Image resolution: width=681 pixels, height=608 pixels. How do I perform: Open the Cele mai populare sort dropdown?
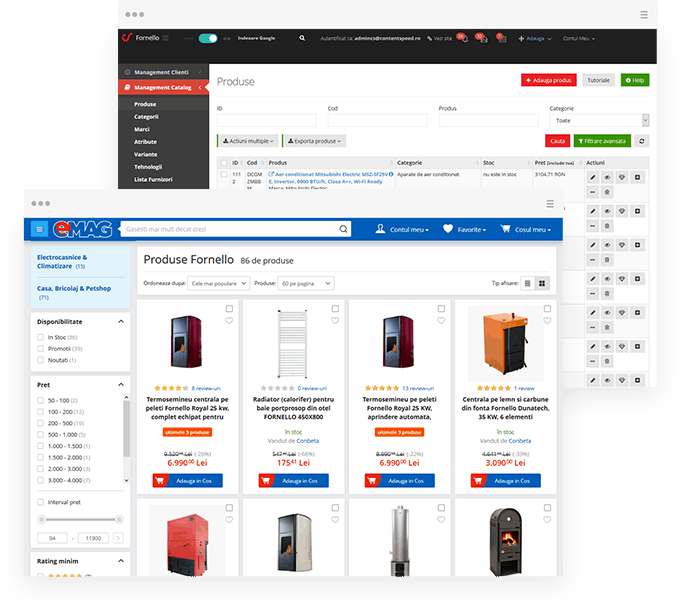220,283
